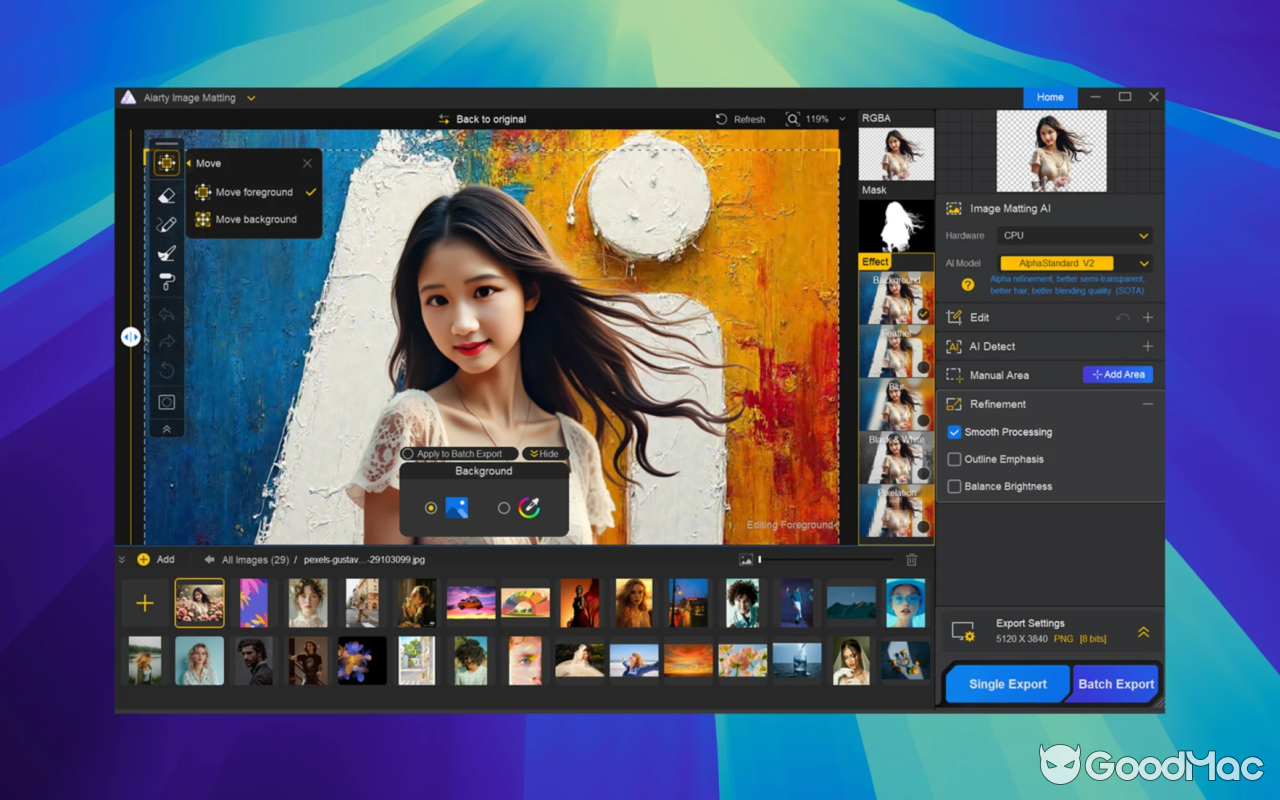The width and height of the screenshot is (1280, 800).
Task: Enable the Outline Emphasis checkbox
Action: pos(954,459)
